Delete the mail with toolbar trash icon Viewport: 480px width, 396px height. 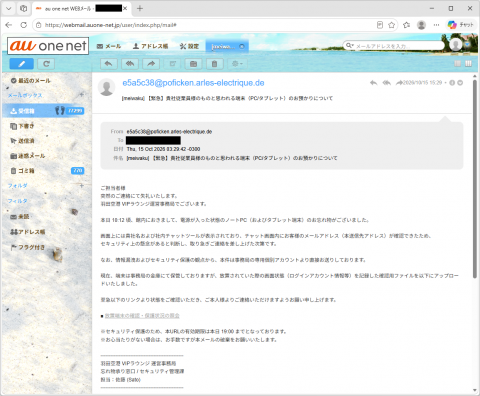click(x=215, y=64)
